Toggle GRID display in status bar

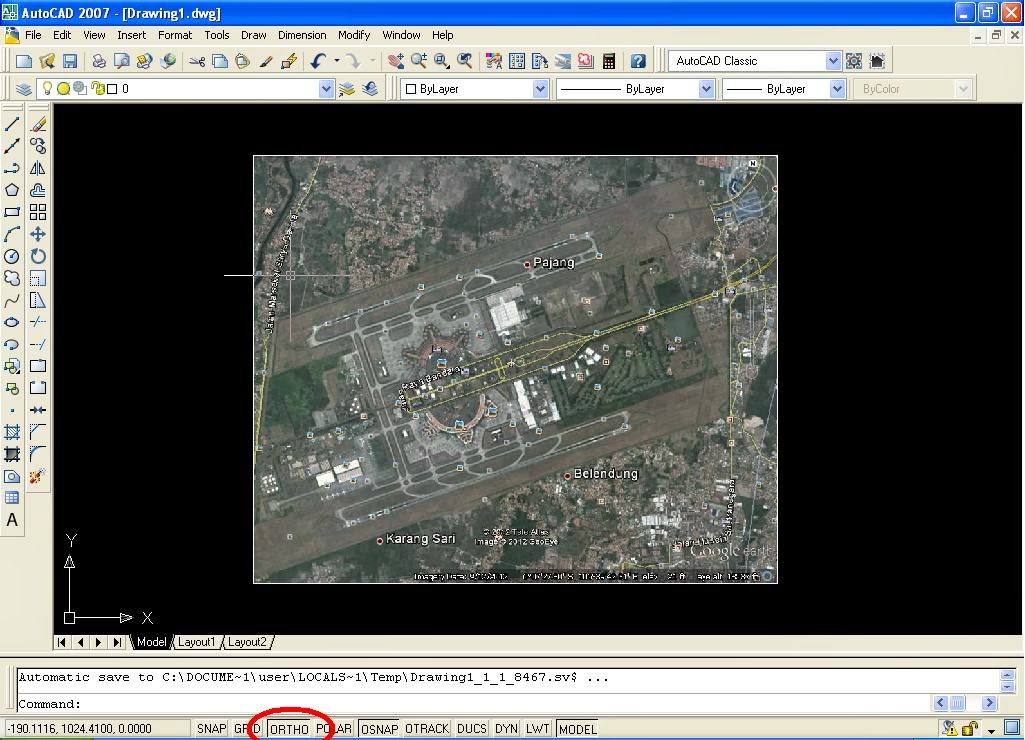pyautogui.click(x=247, y=728)
